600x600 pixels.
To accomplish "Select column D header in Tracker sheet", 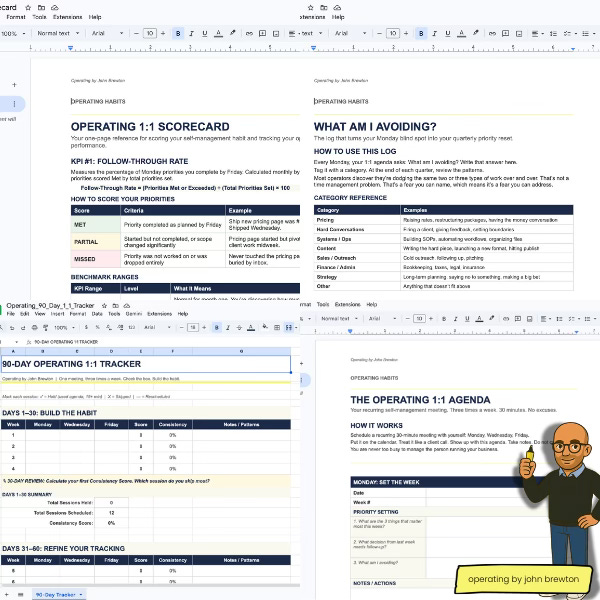I will pyautogui.click(x=111, y=351).
